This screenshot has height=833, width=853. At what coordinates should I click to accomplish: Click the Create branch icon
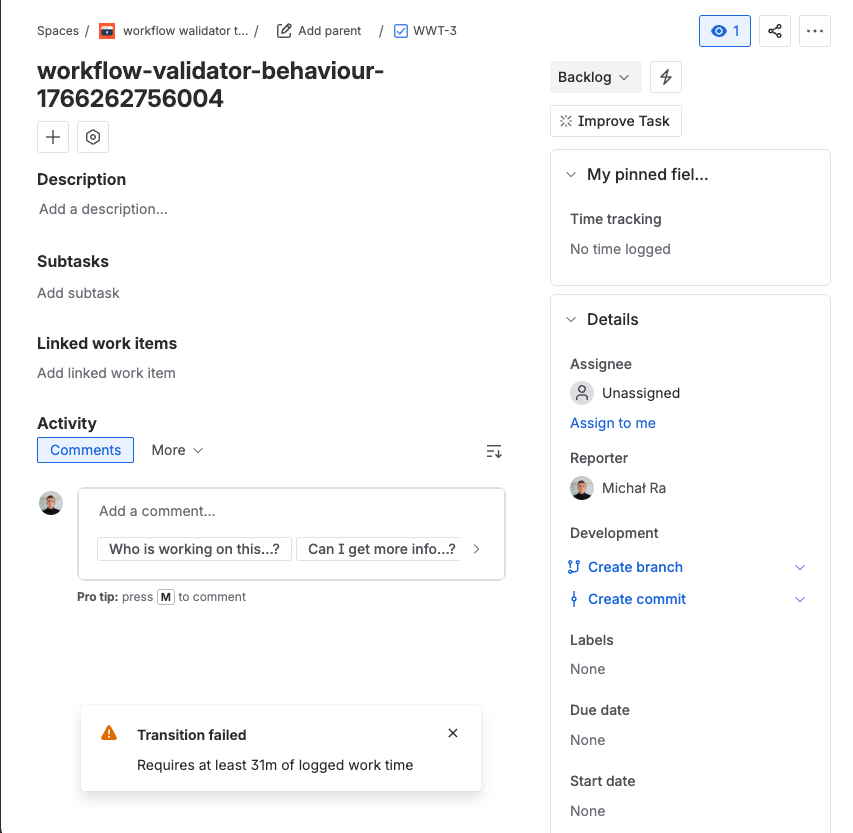574,567
